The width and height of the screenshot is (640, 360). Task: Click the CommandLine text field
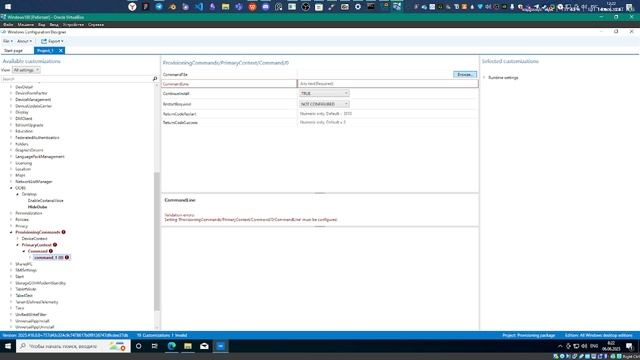[x=388, y=84]
